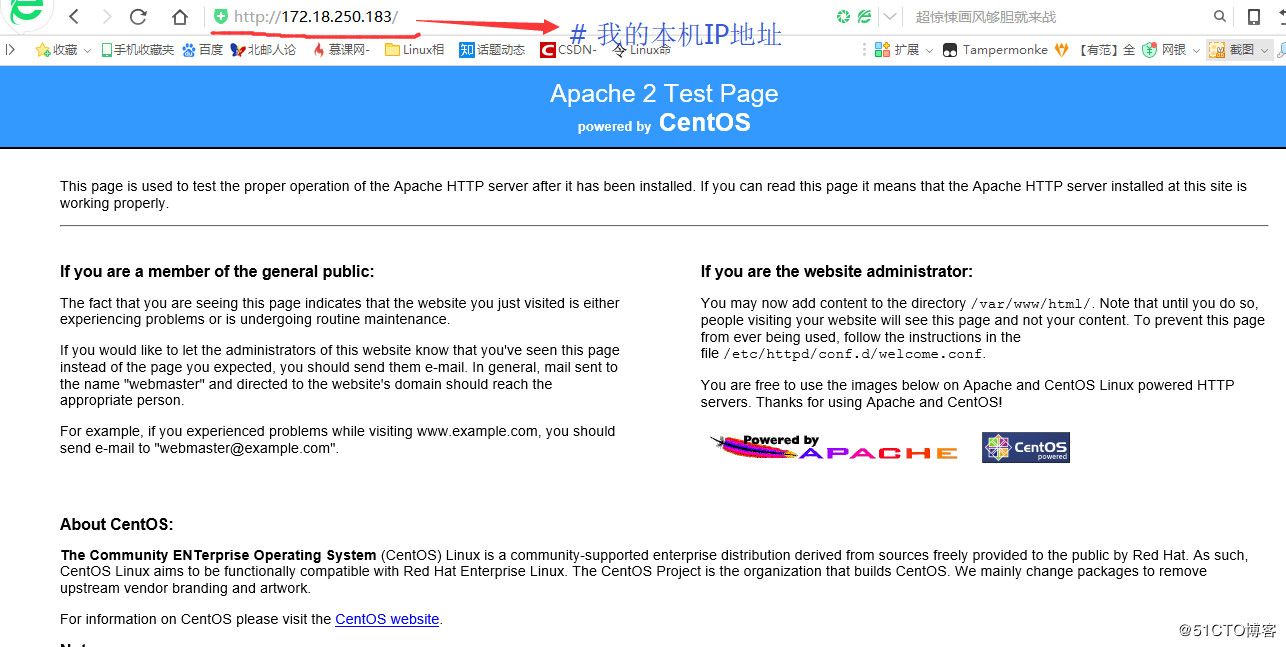Open the 网银 security extension

[x=1150, y=49]
